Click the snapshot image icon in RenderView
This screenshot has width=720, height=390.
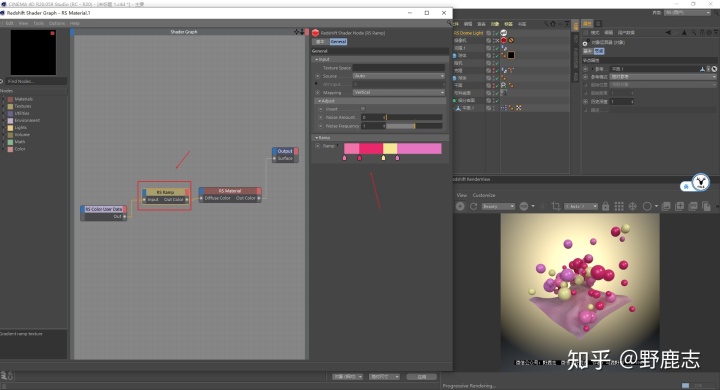click(x=666, y=206)
